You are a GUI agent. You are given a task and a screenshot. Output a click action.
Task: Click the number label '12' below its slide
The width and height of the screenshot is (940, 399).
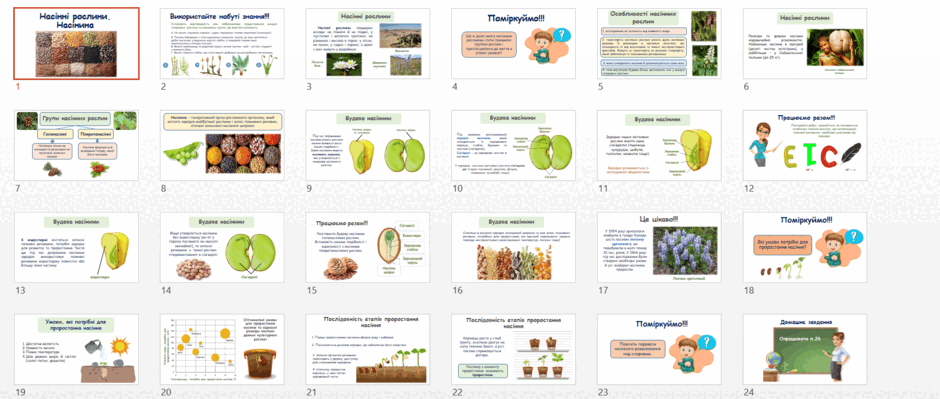point(748,188)
